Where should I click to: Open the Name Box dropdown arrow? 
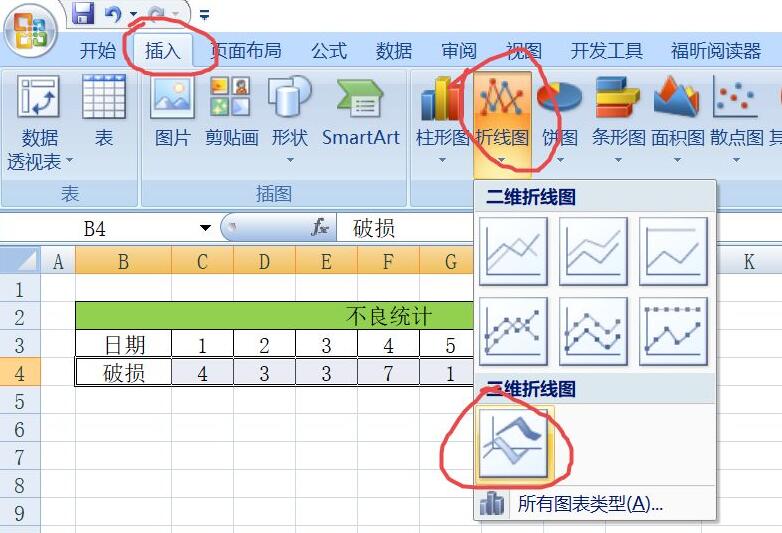(x=205, y=228)
